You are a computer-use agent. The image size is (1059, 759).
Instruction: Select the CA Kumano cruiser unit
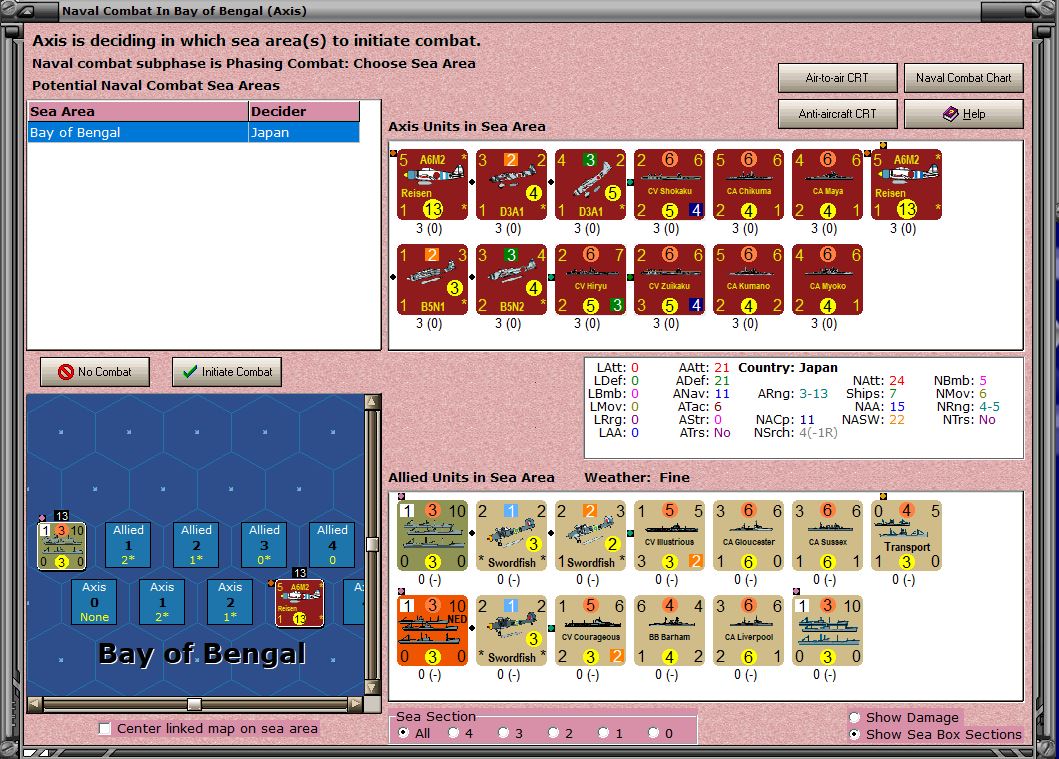click(x=748, y=280)
